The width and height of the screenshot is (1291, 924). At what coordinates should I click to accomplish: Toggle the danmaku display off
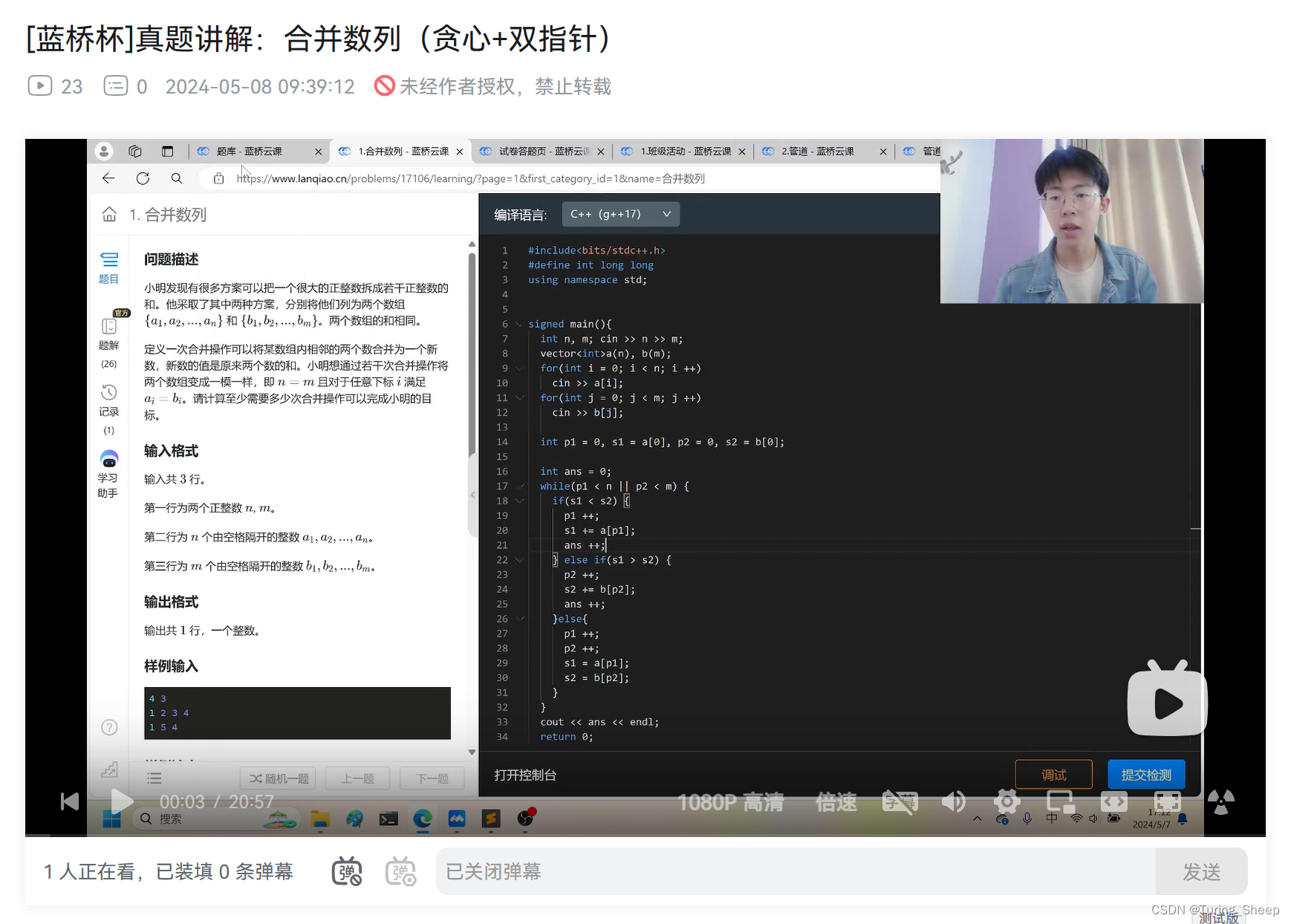coord(347,871)
